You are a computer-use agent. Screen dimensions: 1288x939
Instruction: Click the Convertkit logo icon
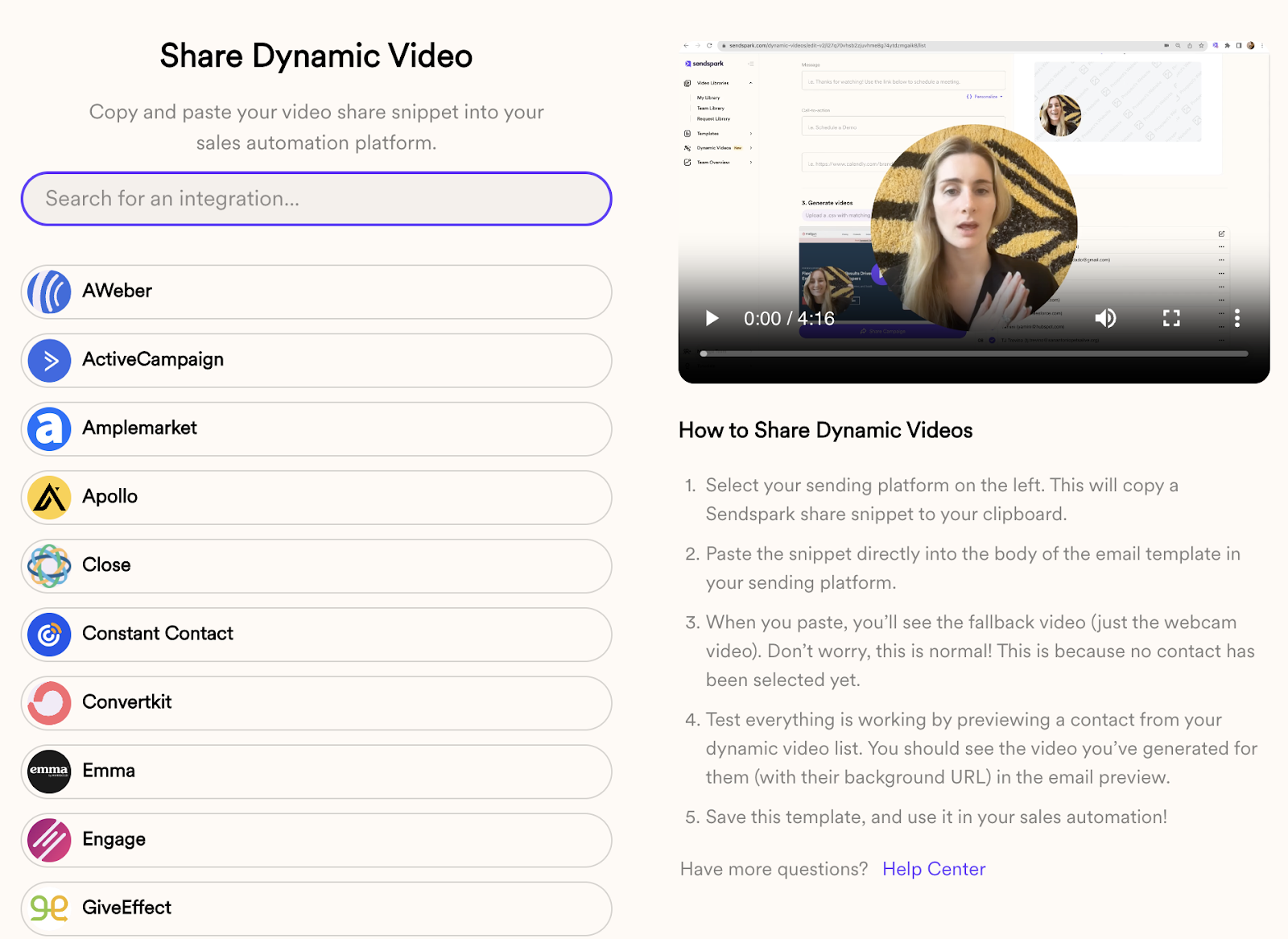coord(49,702)
